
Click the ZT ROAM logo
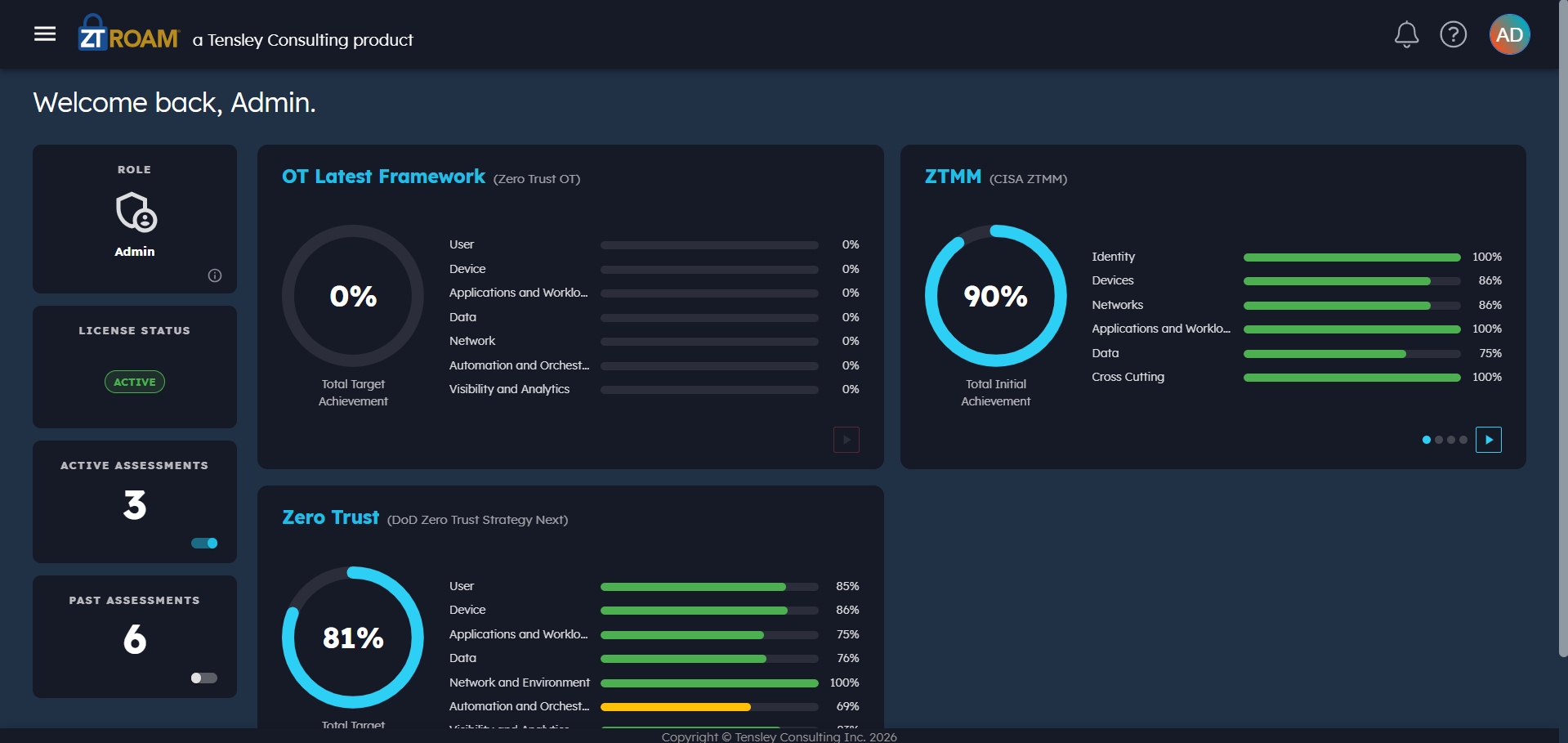[x=128, y=34]
